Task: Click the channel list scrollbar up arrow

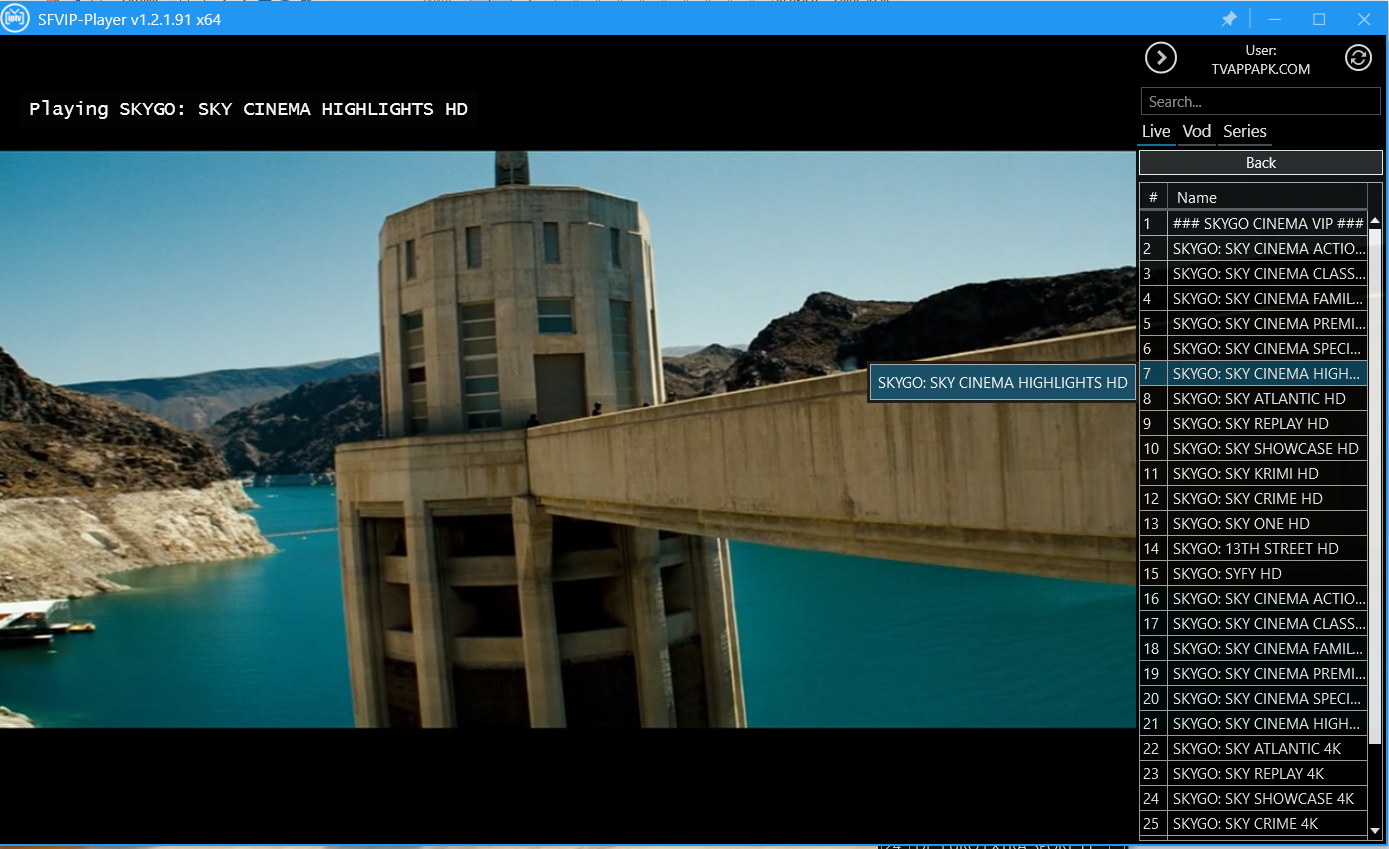Action: (x=1375, y=221)
